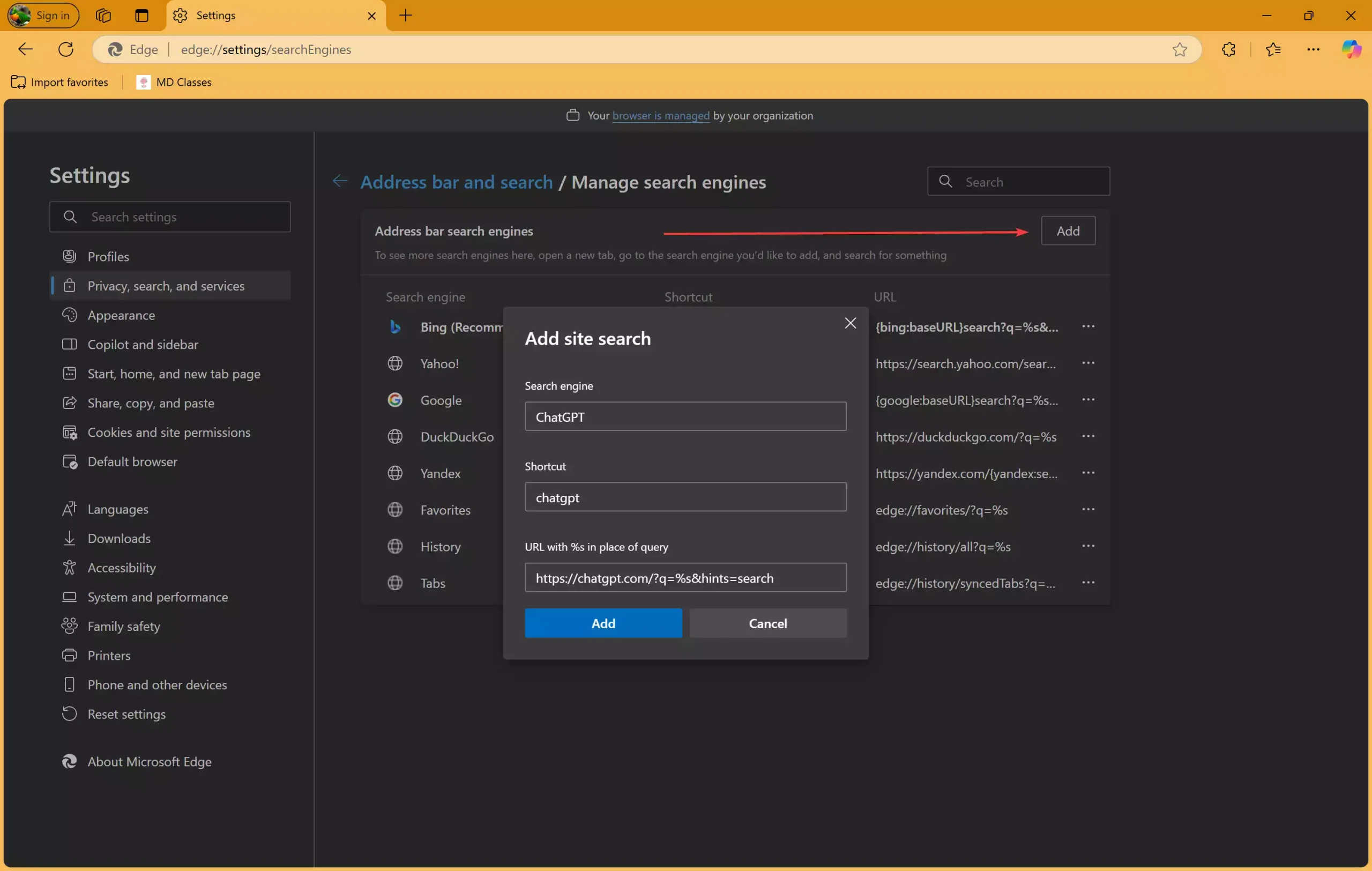The width and height of the screenshot is (1372, 871).
Task: Open Copilot and sidebar settings
Action: tap(170, 345)
